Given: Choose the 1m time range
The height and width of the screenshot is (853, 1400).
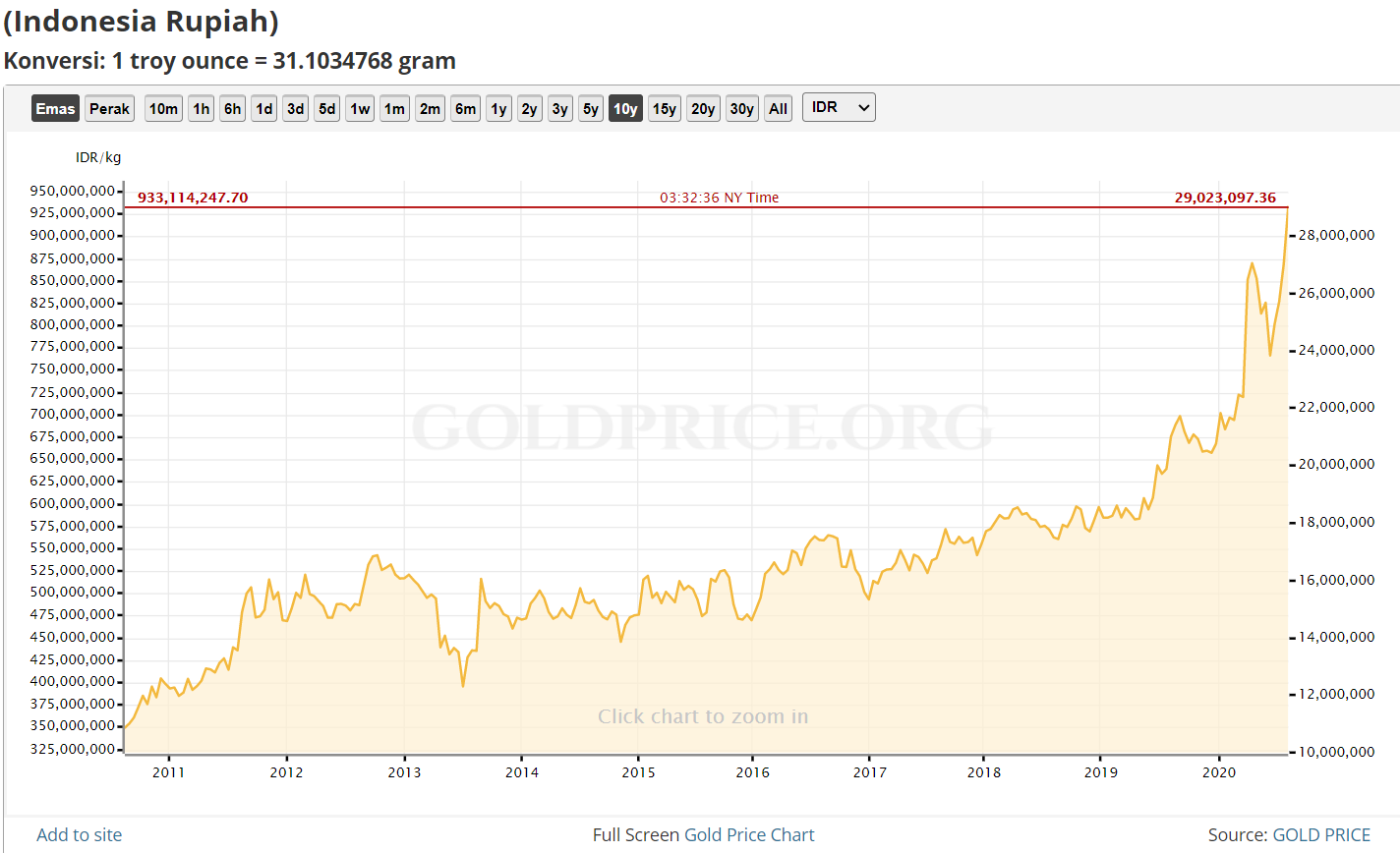Looking at the screenshot, I should tap(394, 109).
